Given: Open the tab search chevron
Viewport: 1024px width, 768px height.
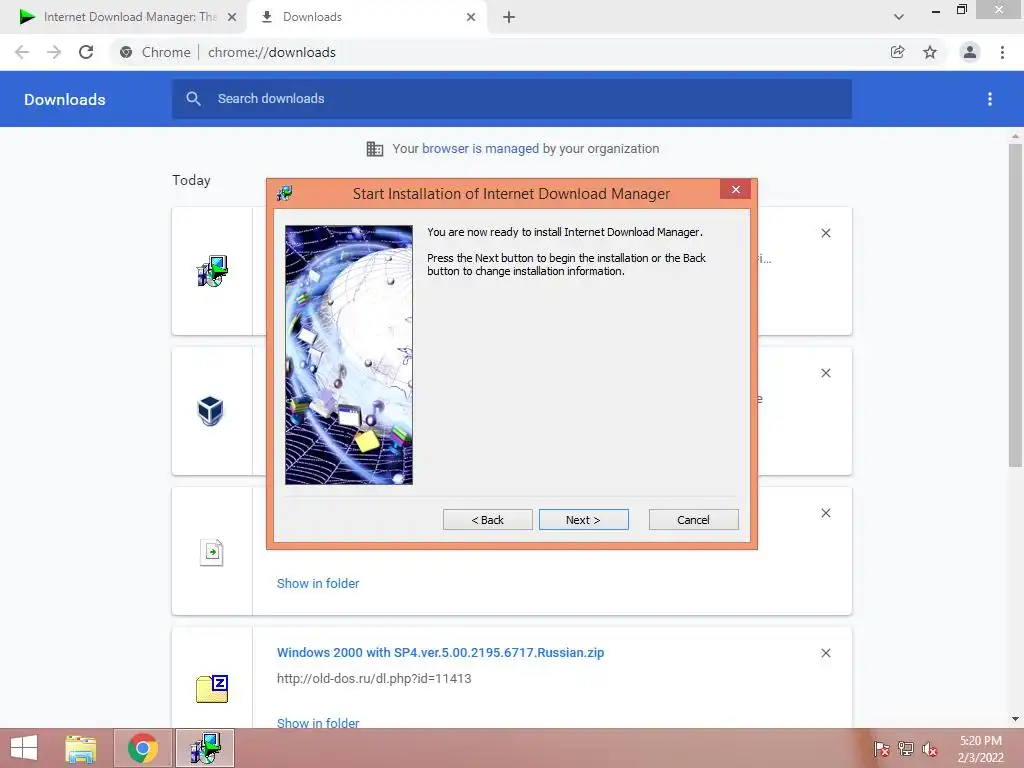Looking at the screenshot, I should click(899, 17).
